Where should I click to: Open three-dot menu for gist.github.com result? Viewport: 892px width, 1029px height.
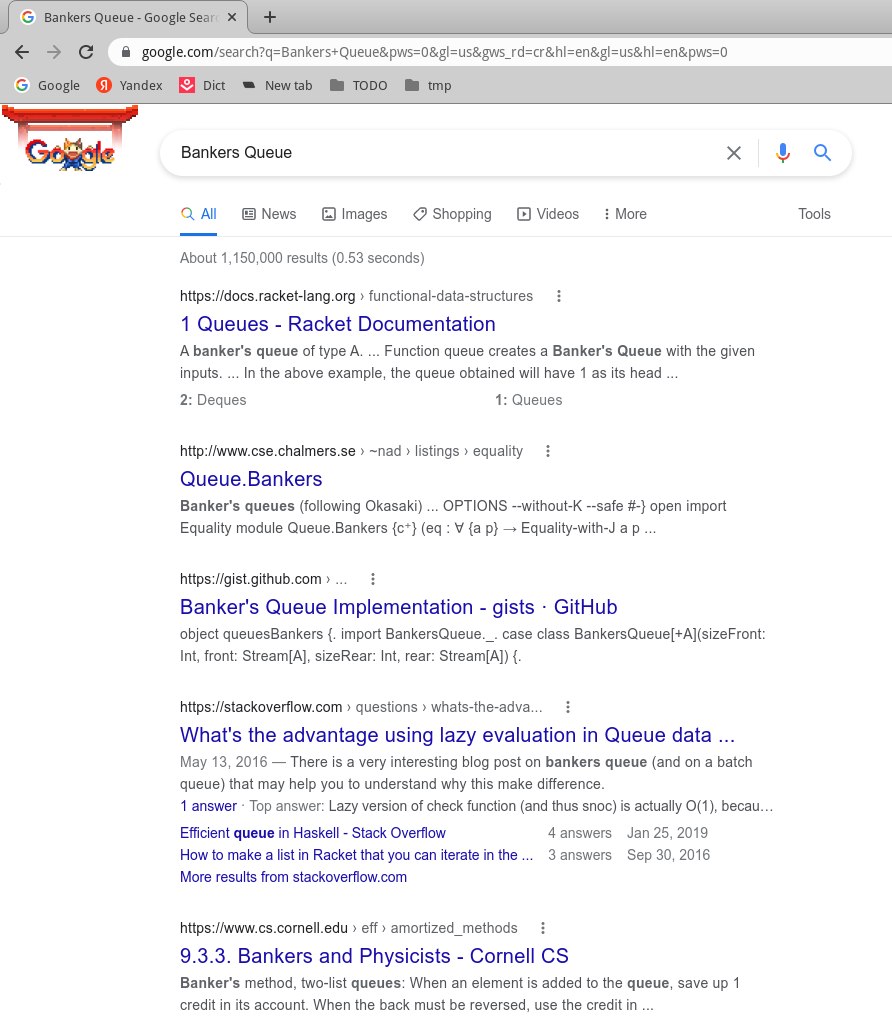[373, 579]
